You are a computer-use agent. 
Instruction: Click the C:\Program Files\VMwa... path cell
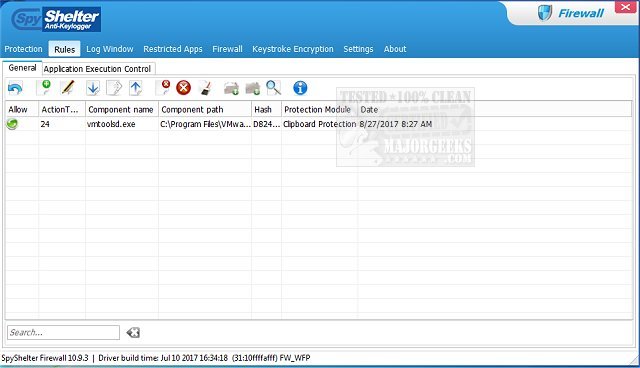(x=205, y=124)
